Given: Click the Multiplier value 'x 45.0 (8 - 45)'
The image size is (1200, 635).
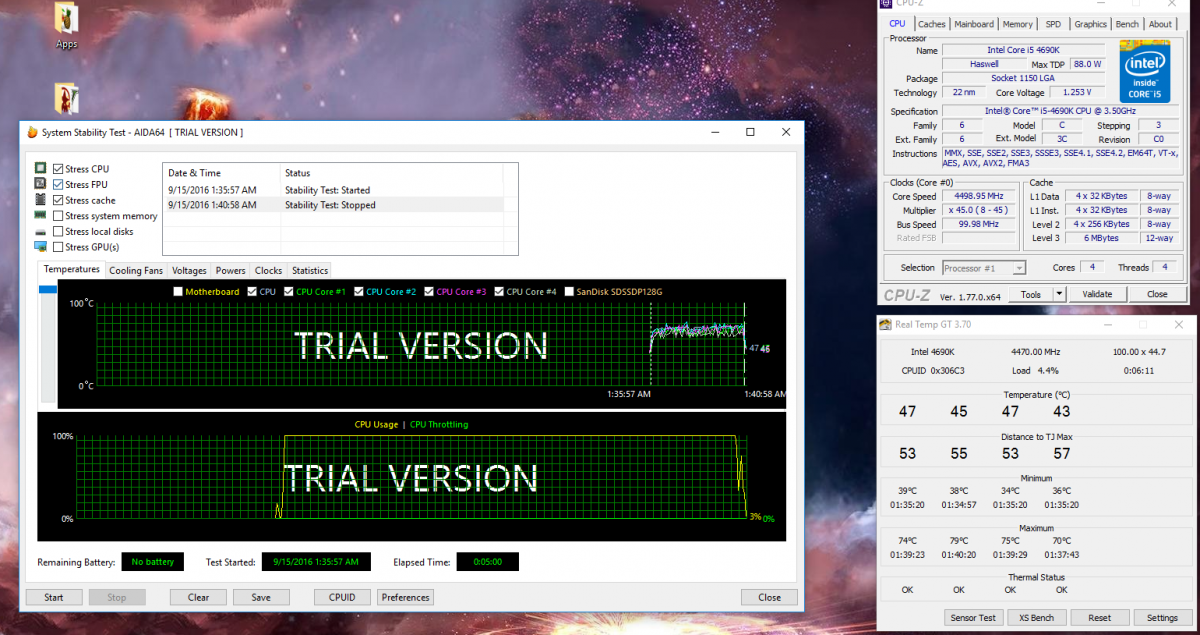Looking at the screenshot, I should coord(980,211).
